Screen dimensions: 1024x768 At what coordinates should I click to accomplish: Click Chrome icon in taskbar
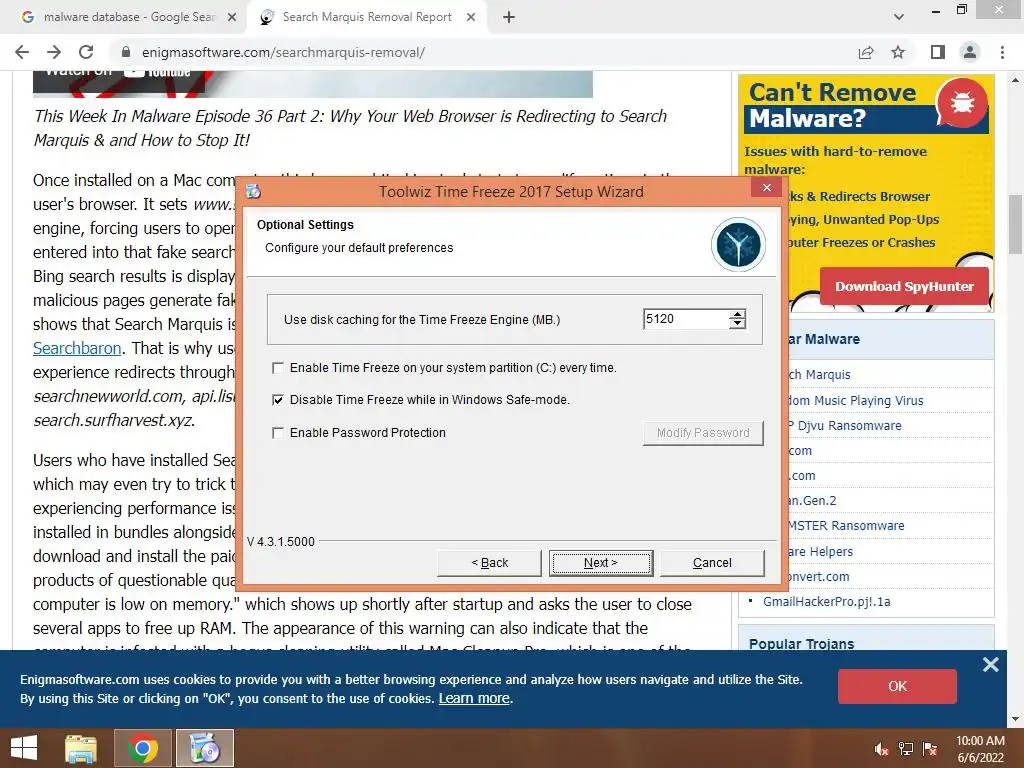pyautogui.click(x=142, y=748)
